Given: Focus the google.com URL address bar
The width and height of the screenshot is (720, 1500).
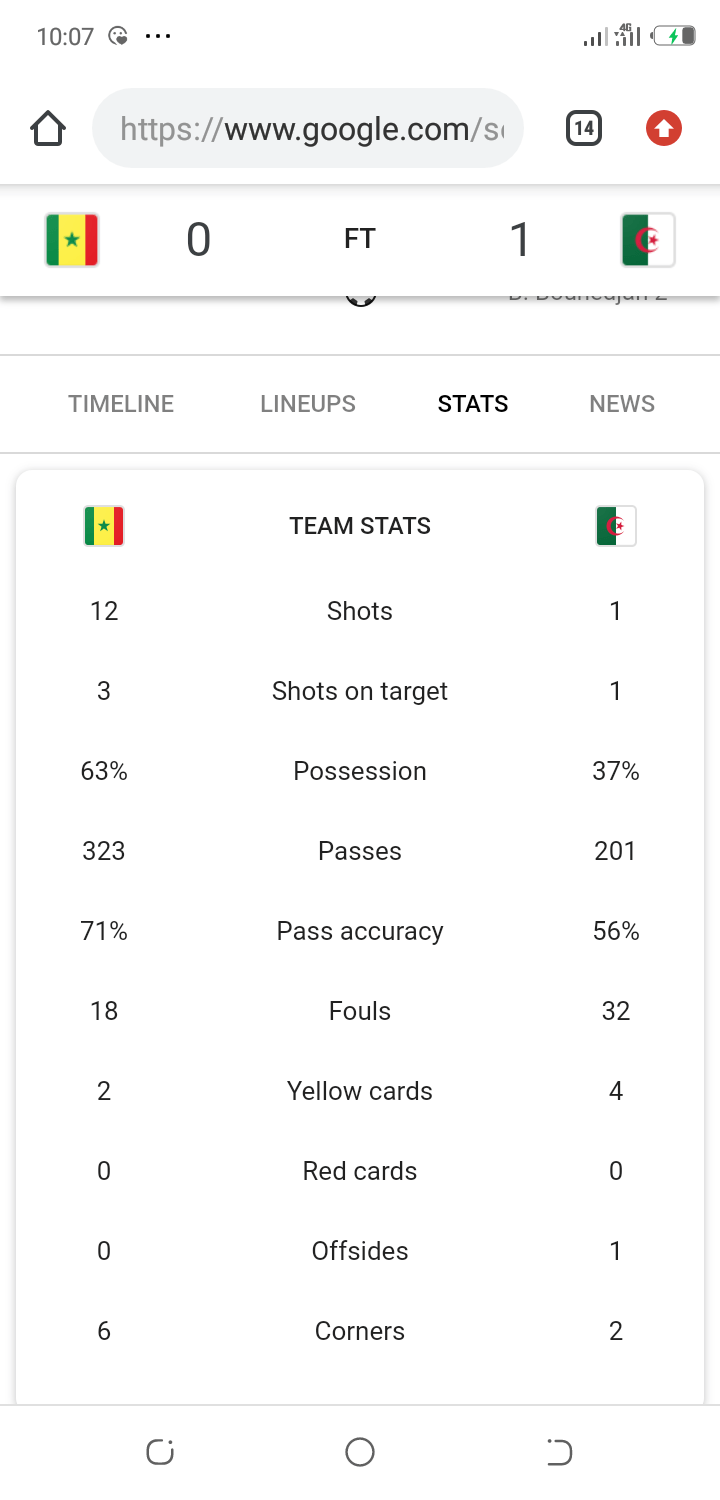Looking at the screenshot, I should 308,129.
